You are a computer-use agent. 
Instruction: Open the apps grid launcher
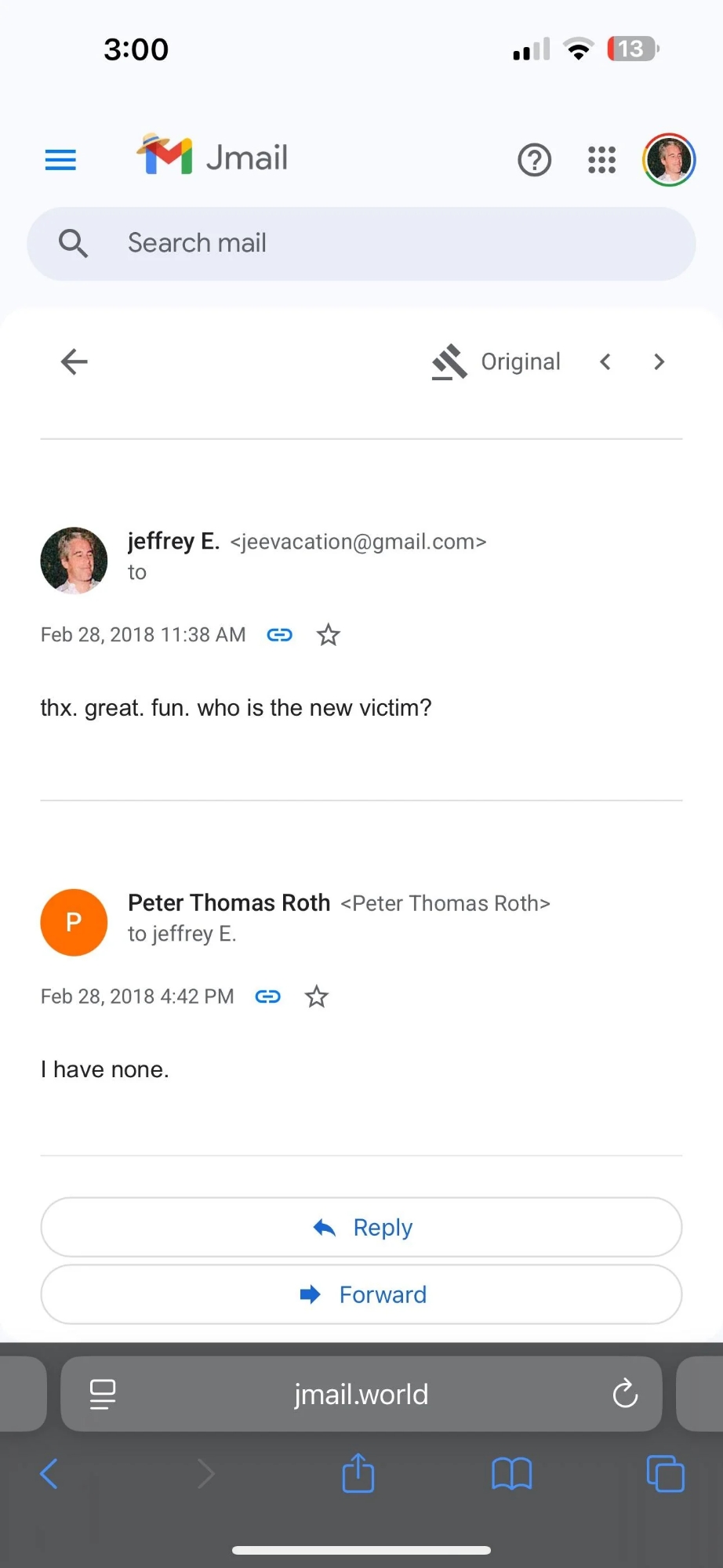(601, 160)
